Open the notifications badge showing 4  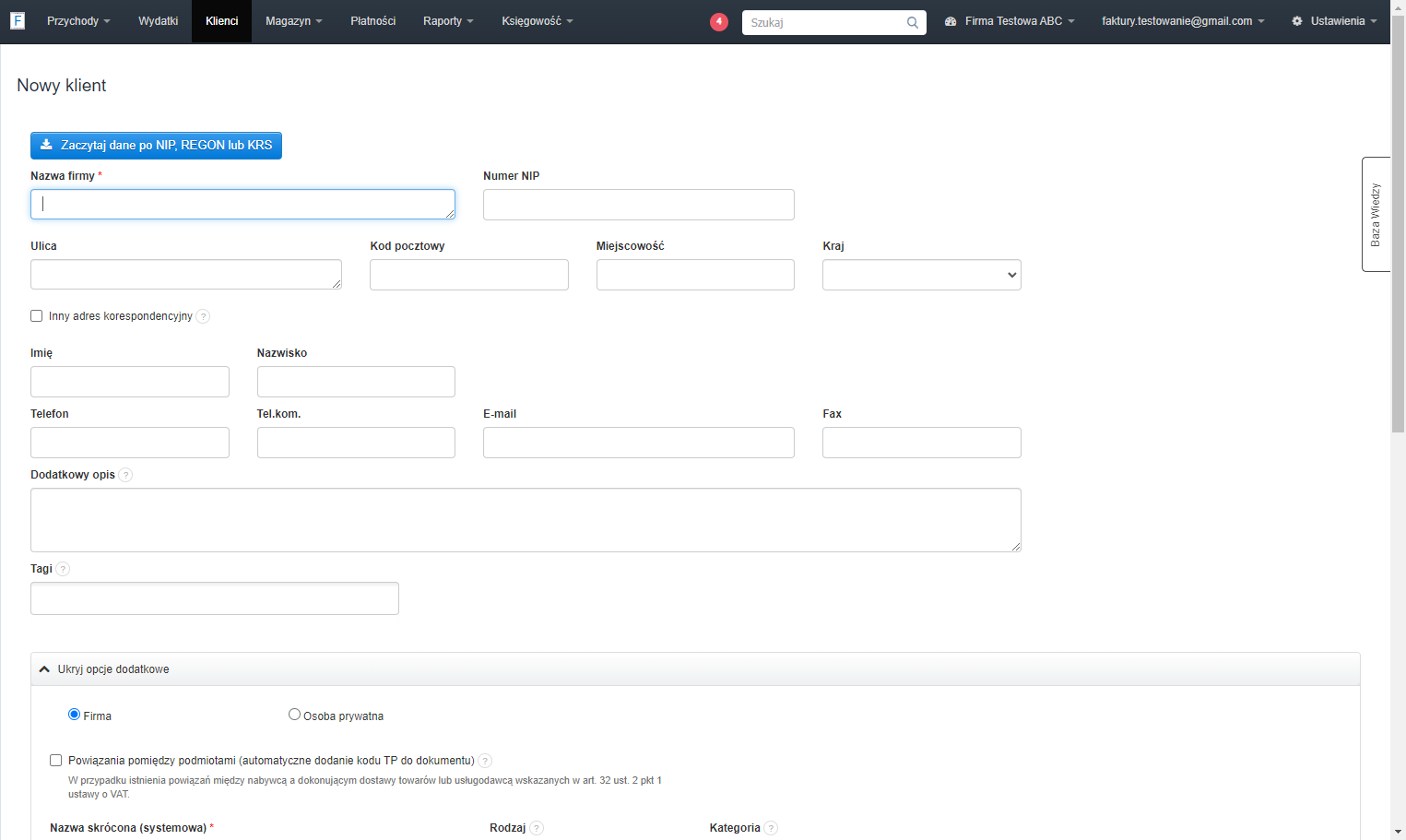[x=719, y=21]
